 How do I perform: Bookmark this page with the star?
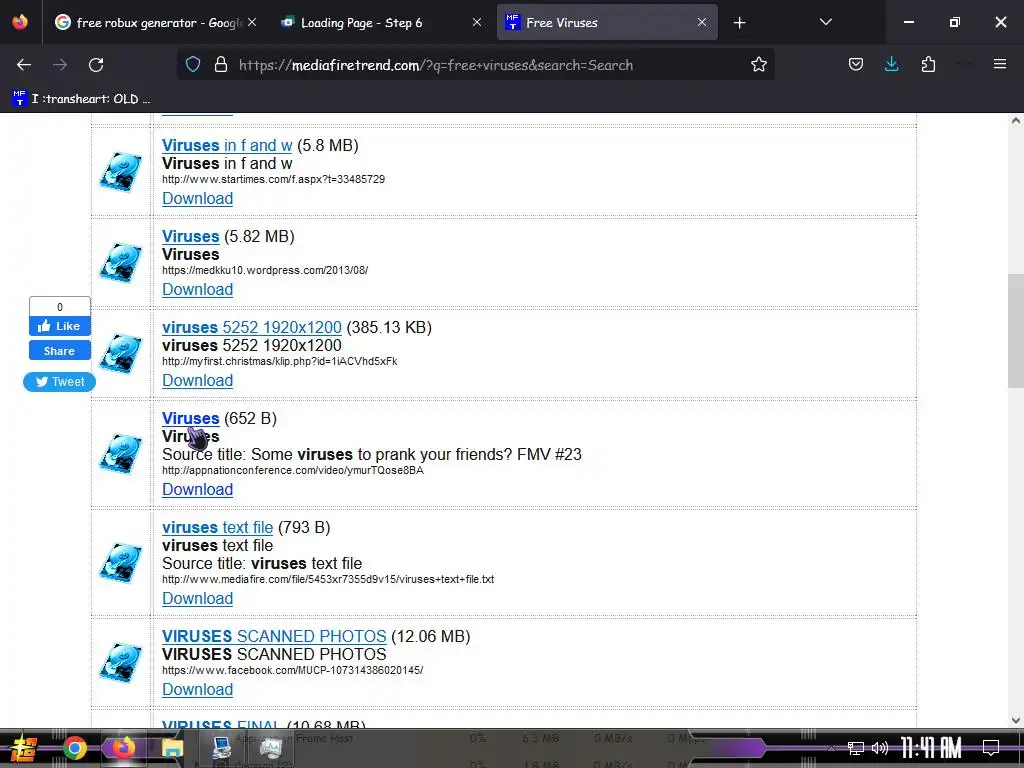pos(758,65)
